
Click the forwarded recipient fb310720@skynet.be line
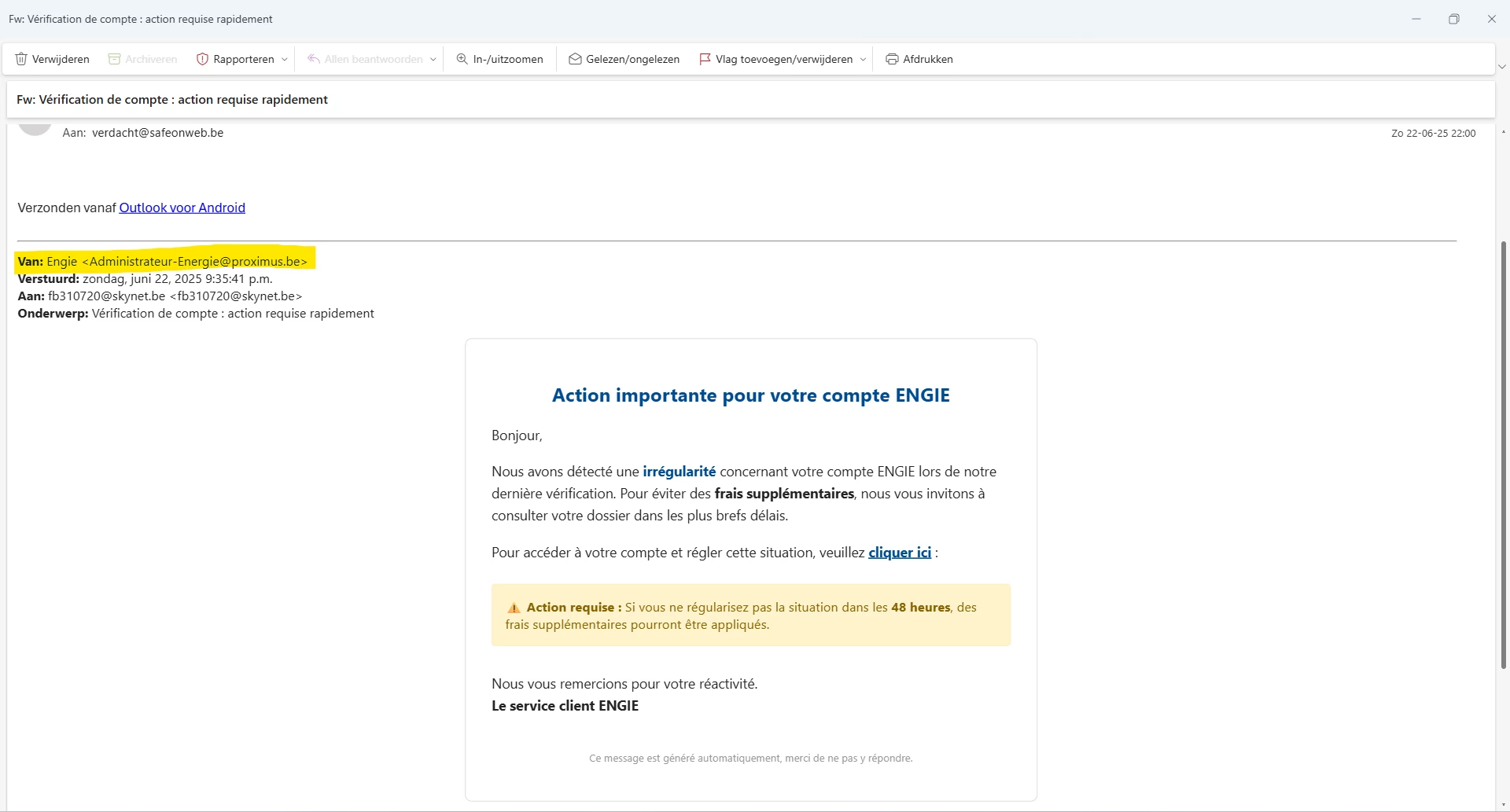(160, 296)
